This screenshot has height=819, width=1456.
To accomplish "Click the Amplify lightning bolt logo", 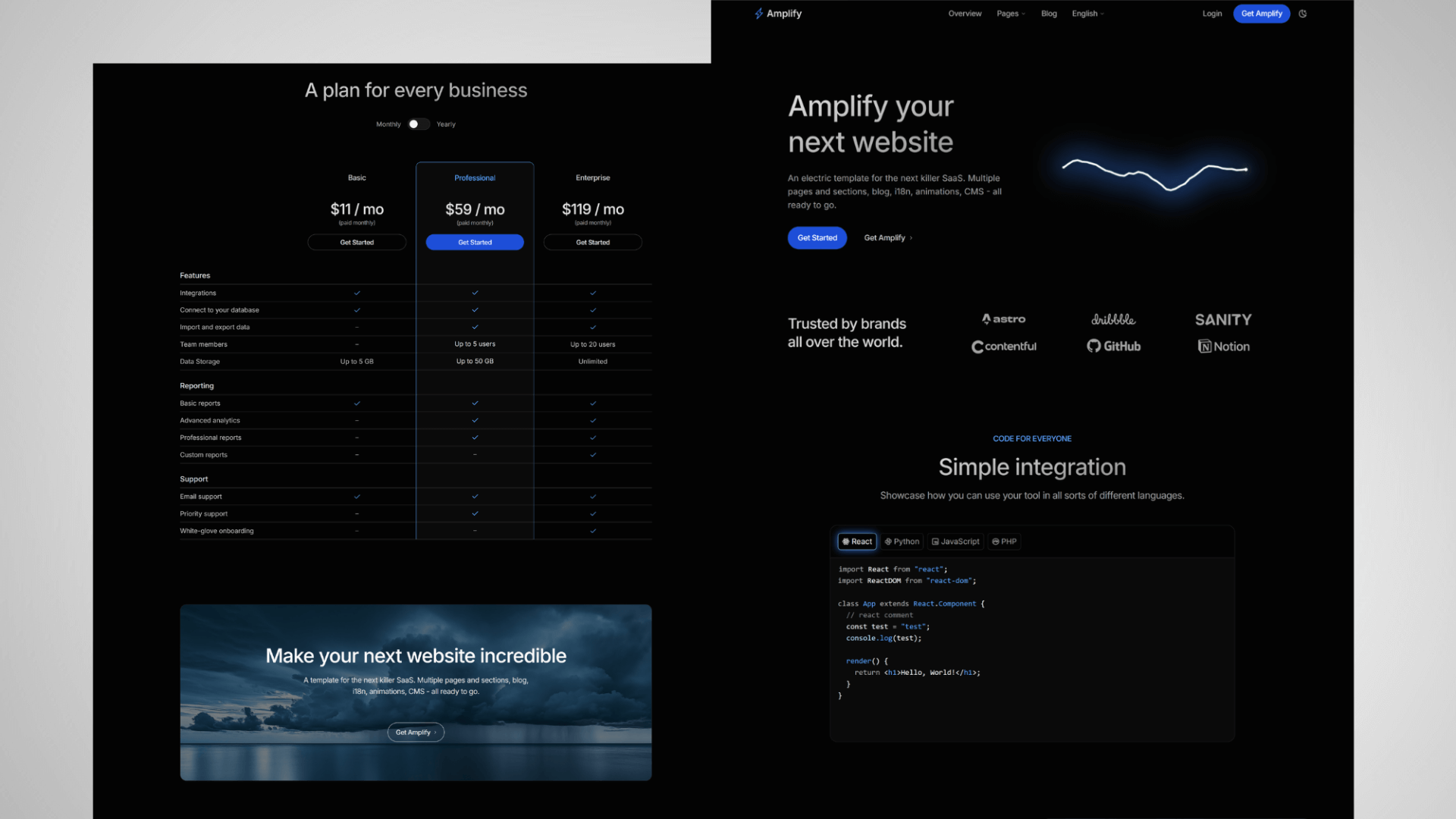I will [759, 14].
